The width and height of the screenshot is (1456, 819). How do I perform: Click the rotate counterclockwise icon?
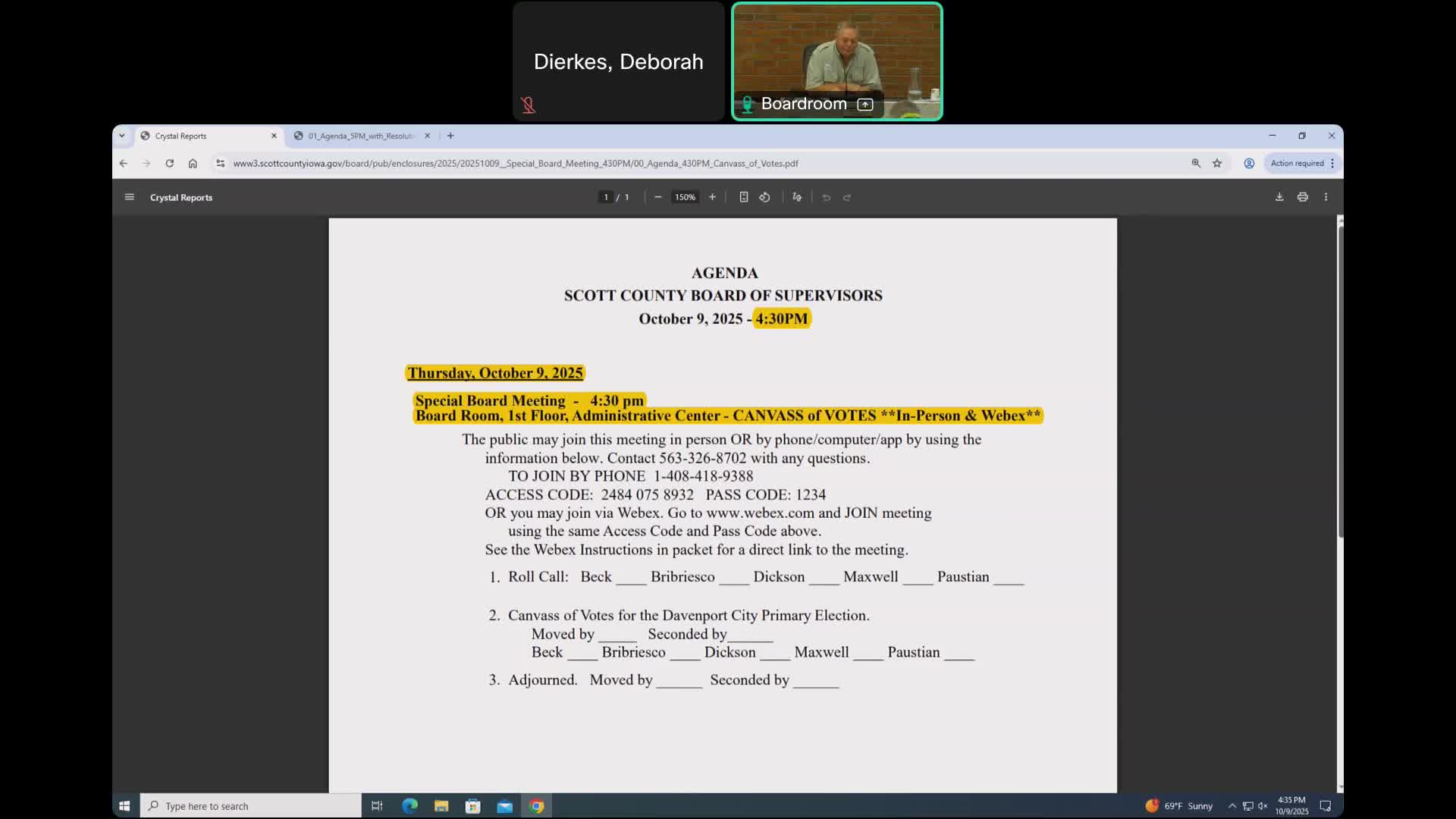click(x=764, y=197)
